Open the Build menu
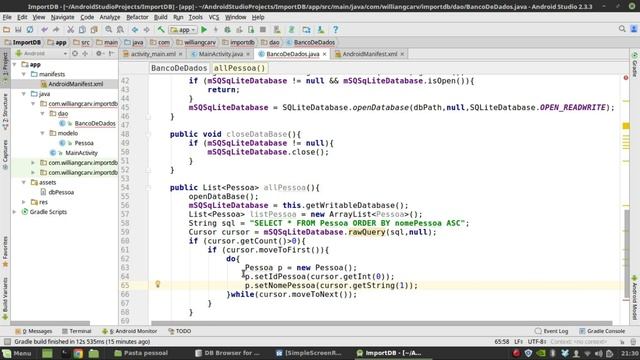 160,17
